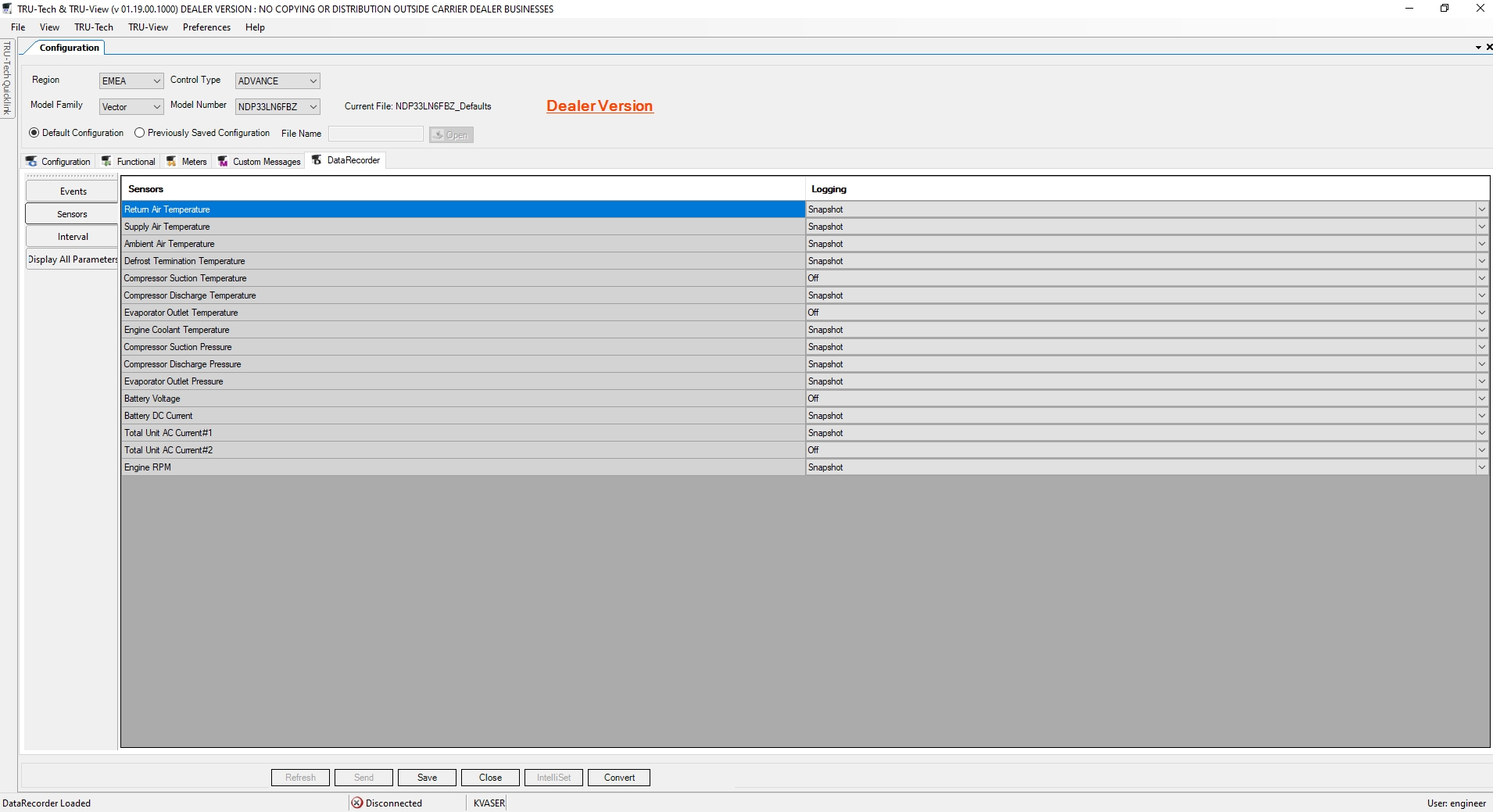The height and width of the screenshot is (812, 1493).
Task: Open the TRU-View menu
Action: (148, 27)
